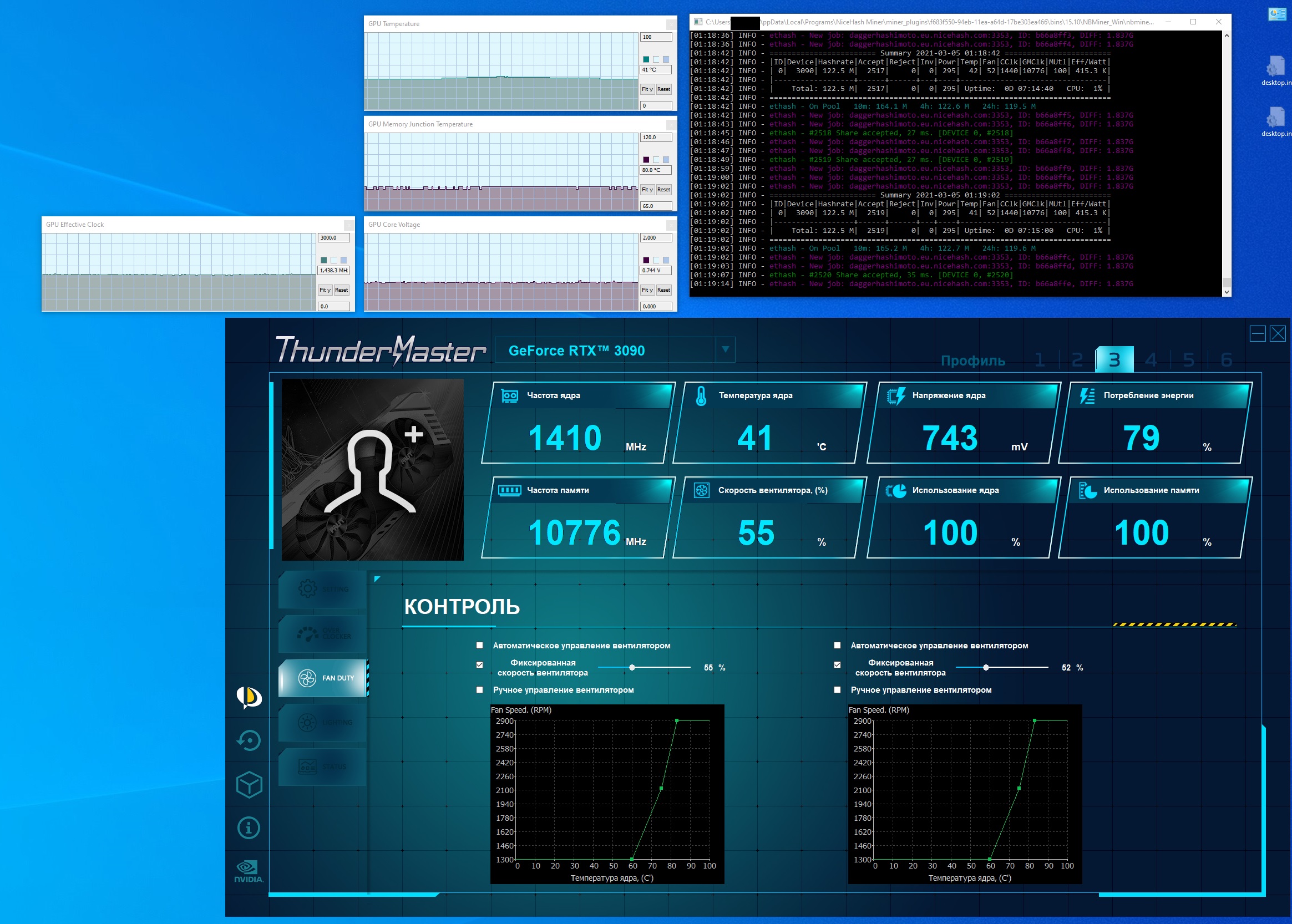Open the LIGHTING panel
This screenshot has height=924, width=1292.
pyautogui.click(x=323, y=722)
